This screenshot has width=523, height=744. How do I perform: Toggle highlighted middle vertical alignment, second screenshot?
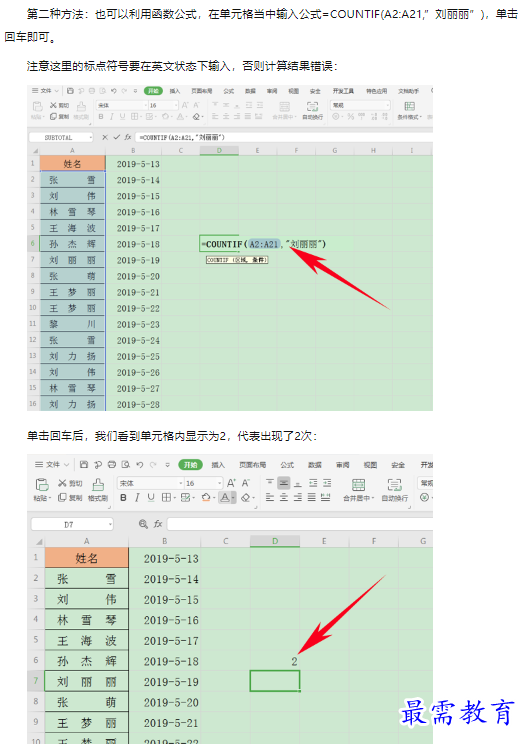tap(284, 483)
